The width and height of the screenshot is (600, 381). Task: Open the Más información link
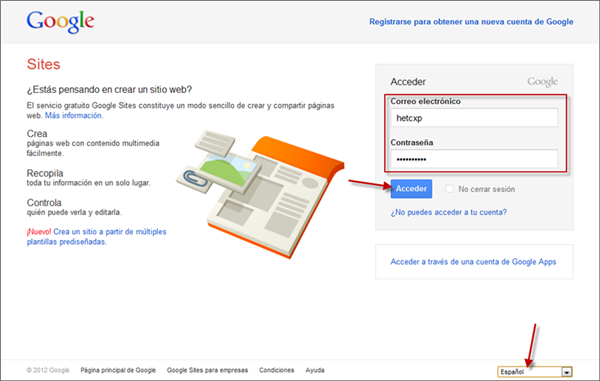pyautogui.click(x=73, y=116)
